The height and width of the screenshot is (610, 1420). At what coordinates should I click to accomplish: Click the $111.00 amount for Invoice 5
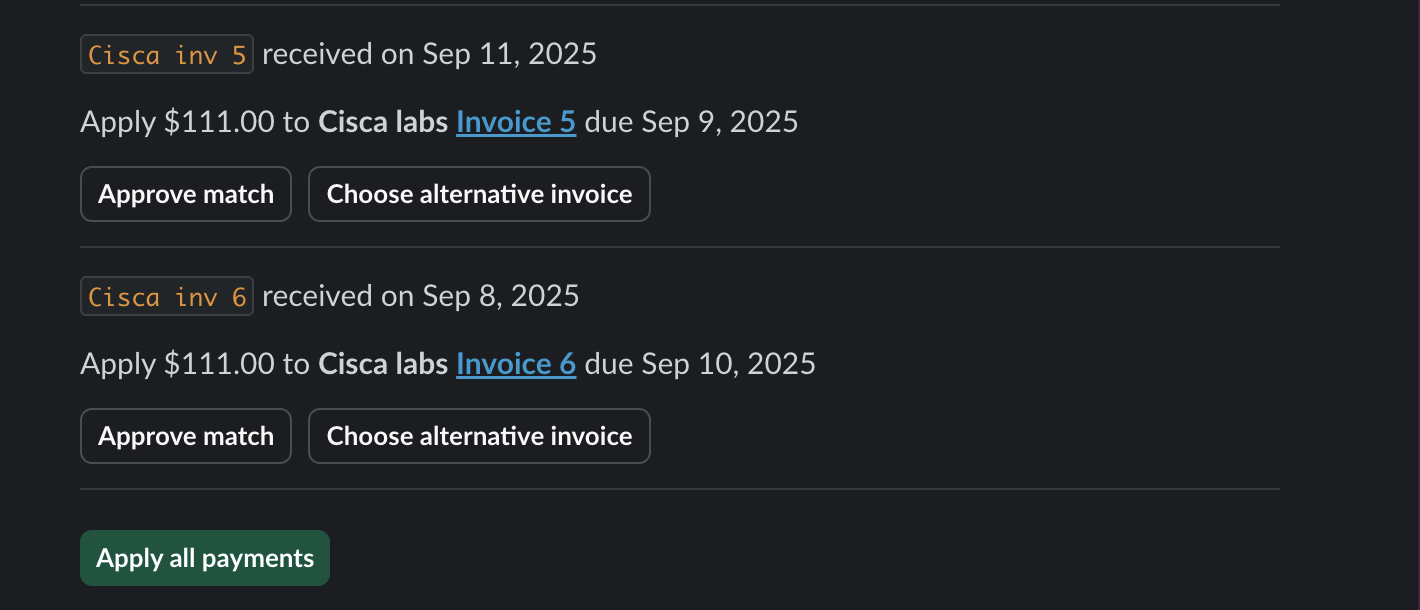point(219,122)
